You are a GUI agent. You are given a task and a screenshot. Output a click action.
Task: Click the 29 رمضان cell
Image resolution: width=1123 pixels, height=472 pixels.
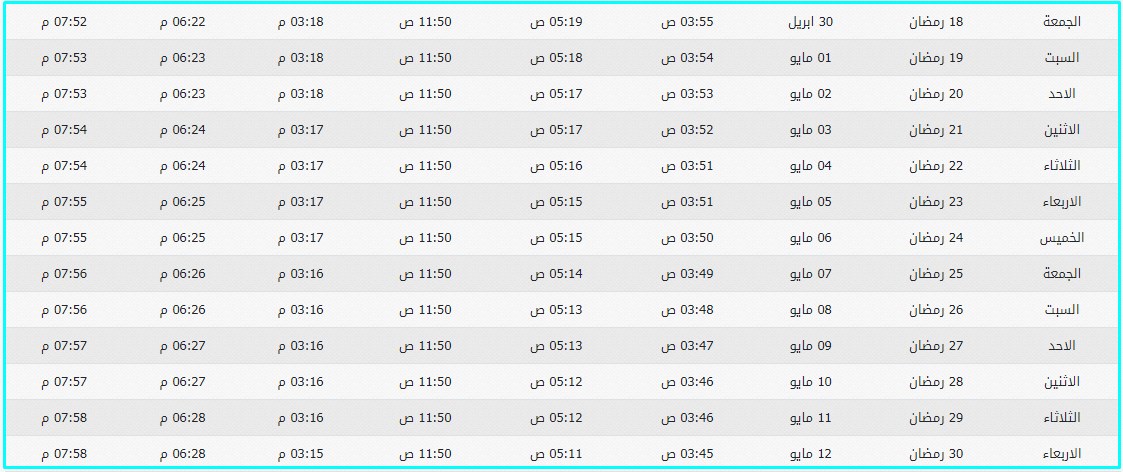(936, 418)
